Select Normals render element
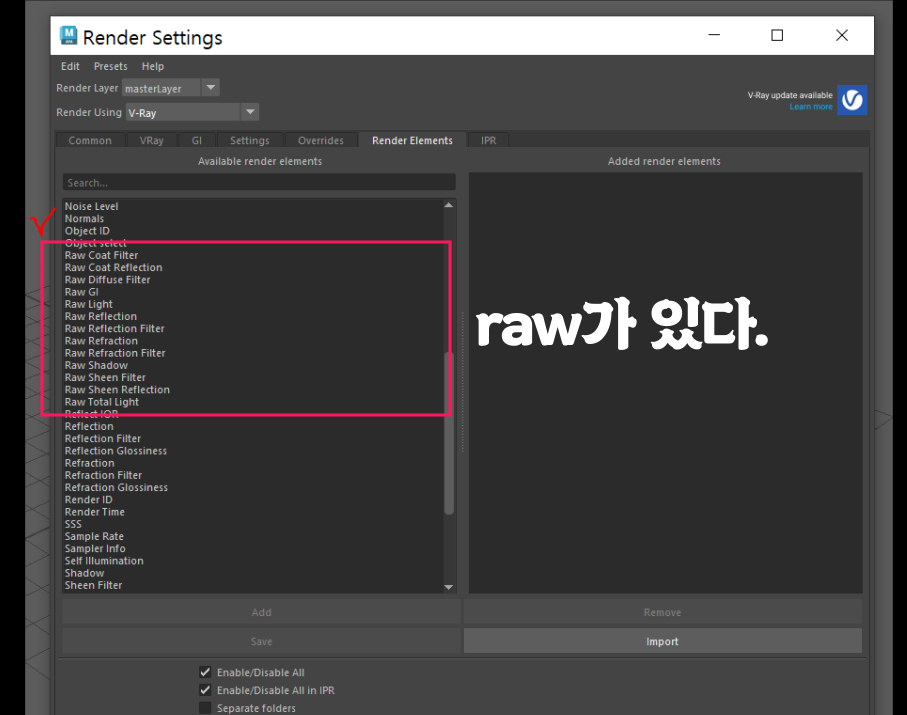Viewport: 907px width, 715px height. [84, 219]
